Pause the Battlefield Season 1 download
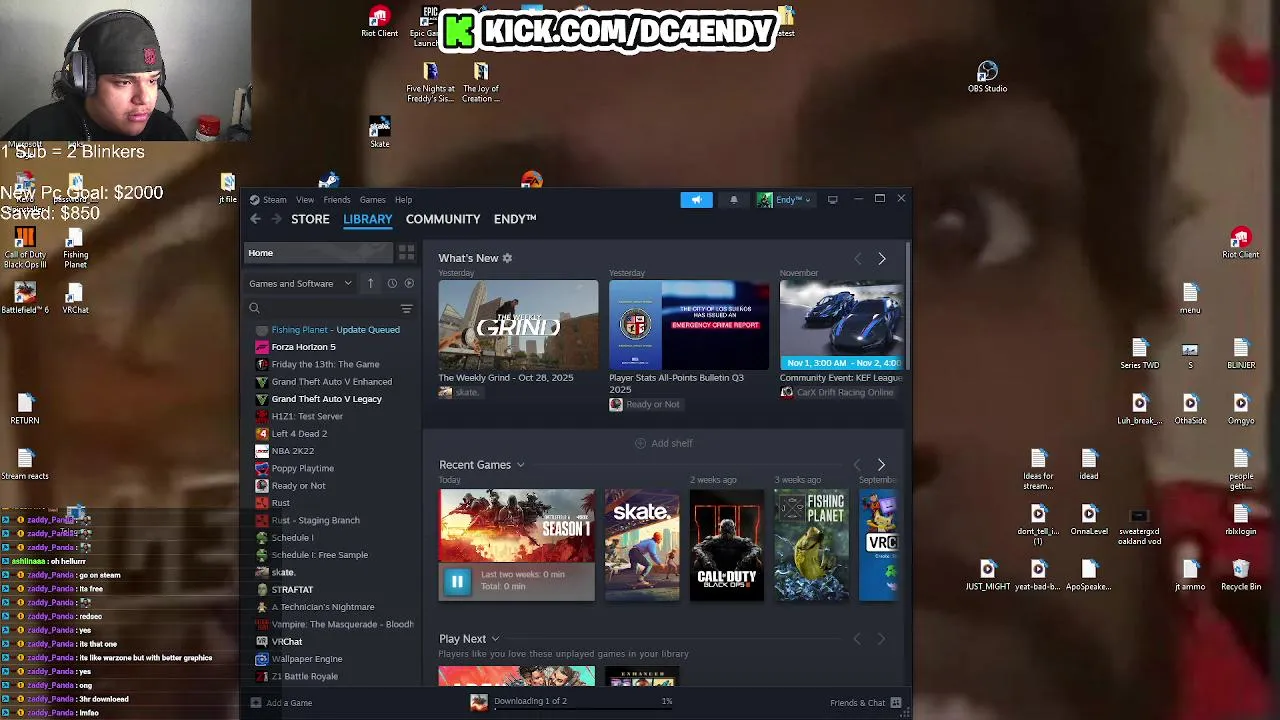This screenshot has height=720, width=1280. pos(457,581)
